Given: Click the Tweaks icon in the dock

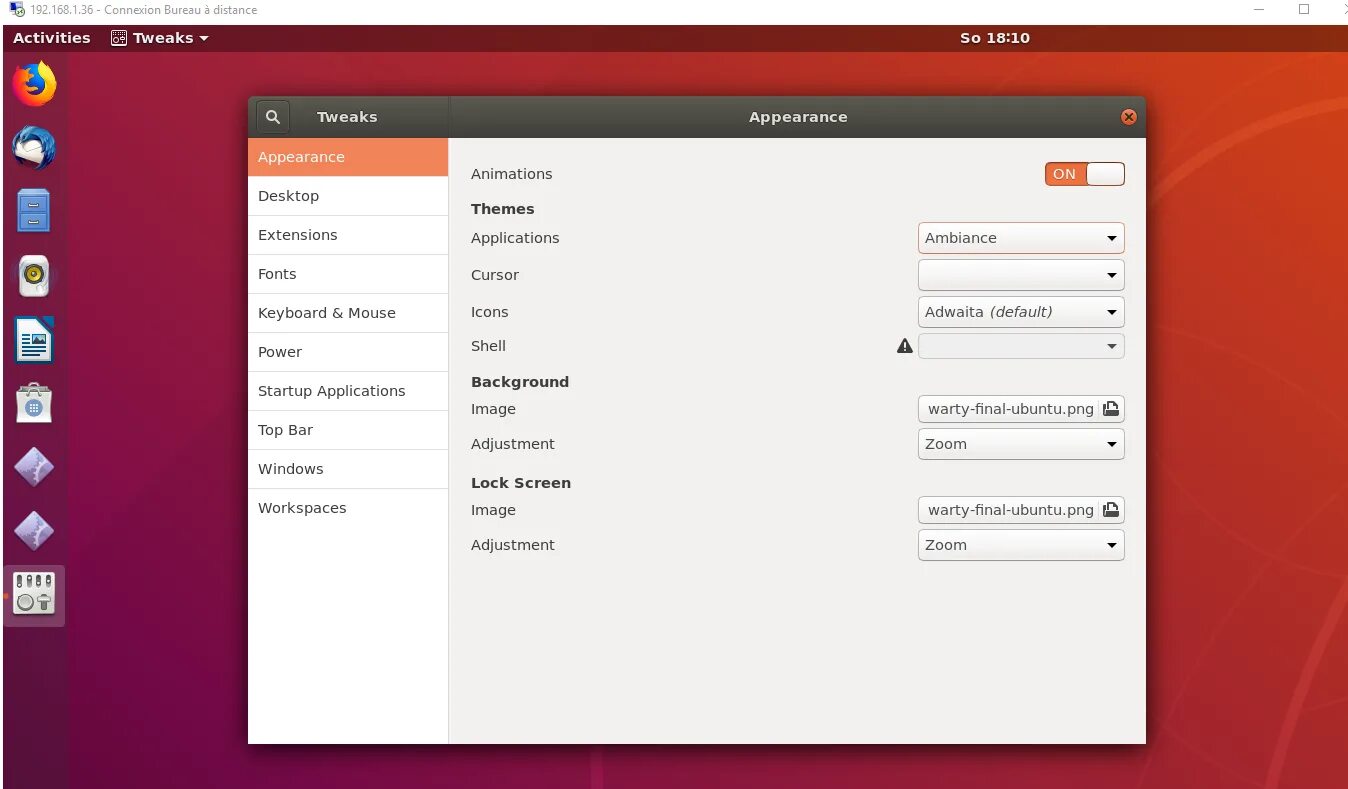Looking at the screenshot, I should click(34, 594).
